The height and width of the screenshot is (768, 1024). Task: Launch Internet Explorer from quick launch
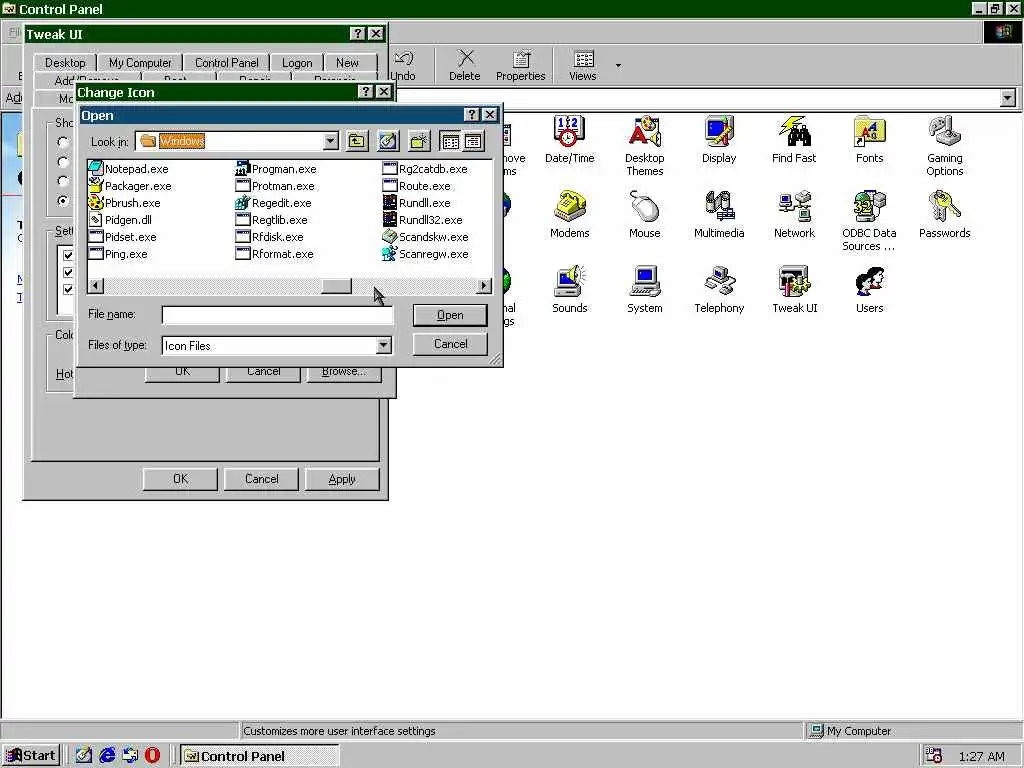tap(107, 756)
